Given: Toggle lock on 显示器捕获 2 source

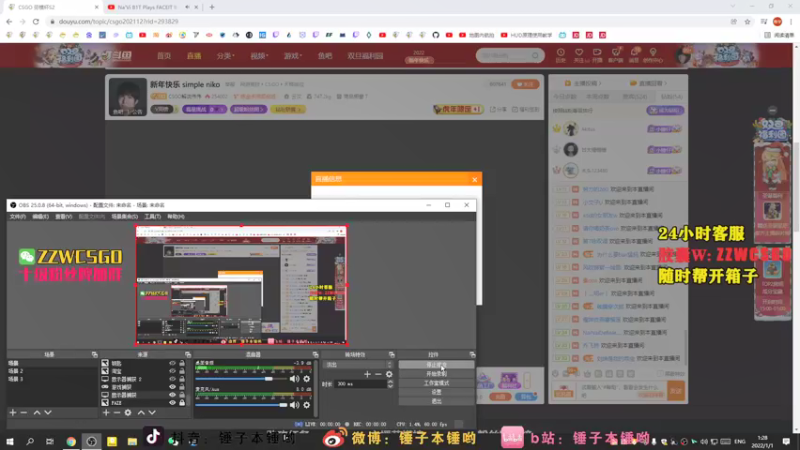Looking at the screenshot, I should tap(182, 379).
